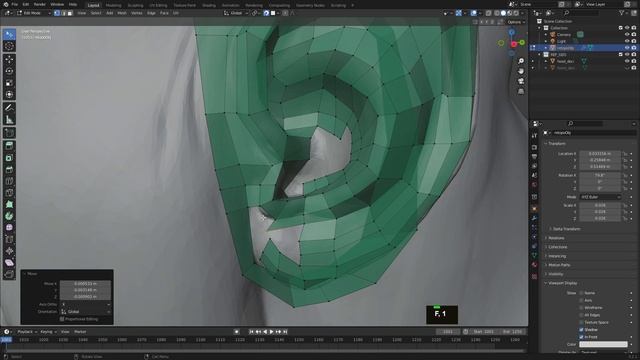Enable the Axis checkbox in Viewport Display
Image resolution: width=640 pixels, height=360 pixels.
(x=581, y=300)
